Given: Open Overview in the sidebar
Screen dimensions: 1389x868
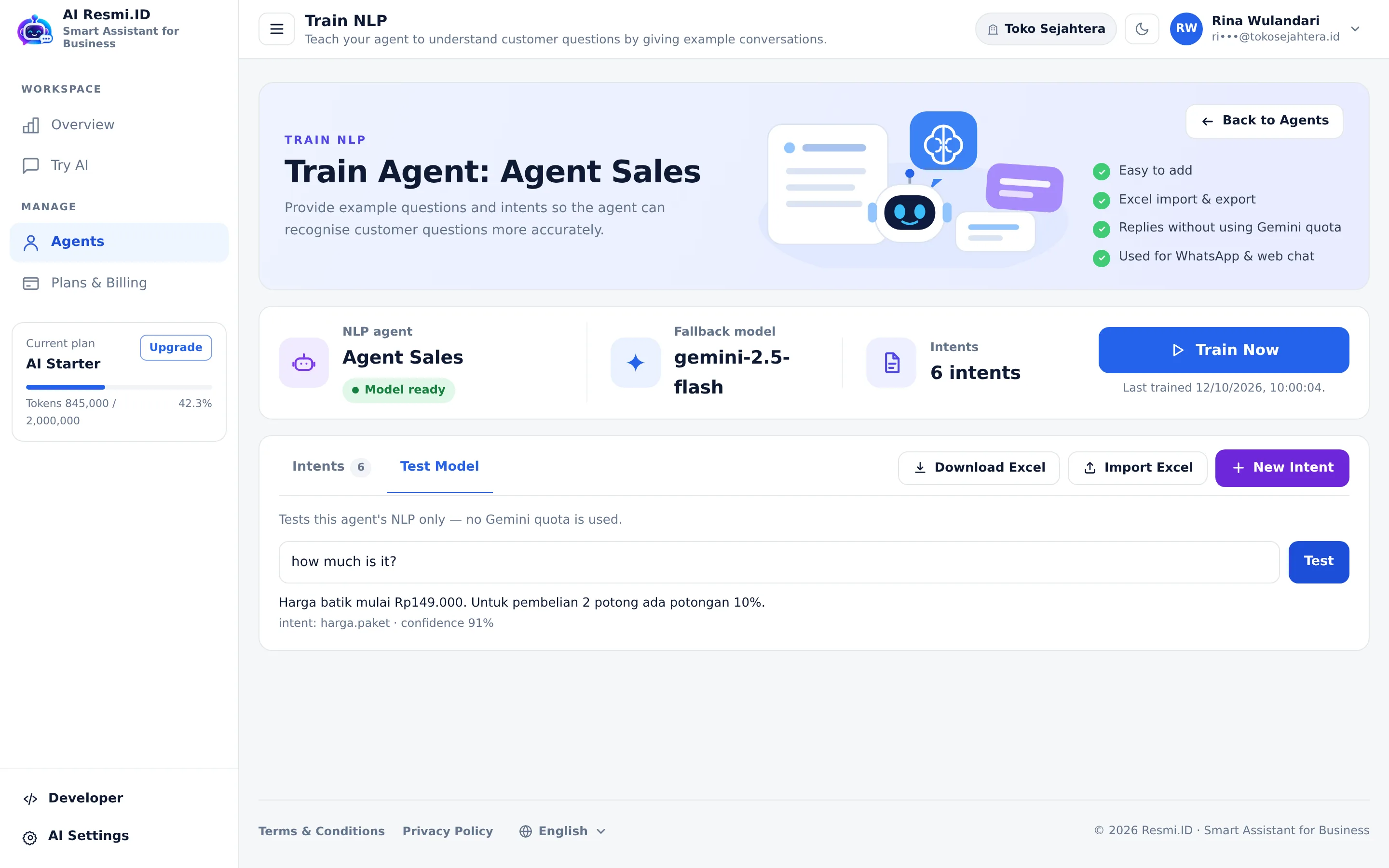Looking at the screenshot, I should (x=120, y=124).
